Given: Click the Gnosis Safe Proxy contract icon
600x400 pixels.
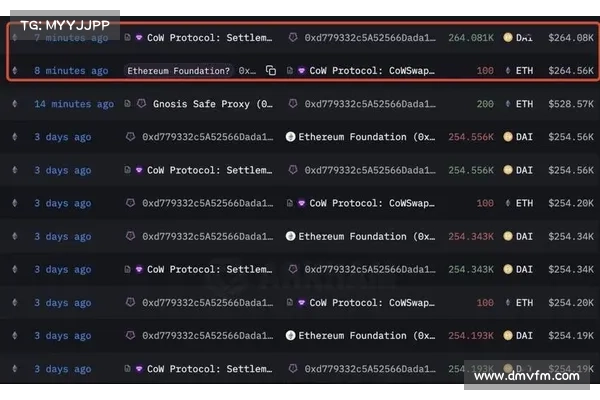Looking at the screenshot, I should pos(141,104).
